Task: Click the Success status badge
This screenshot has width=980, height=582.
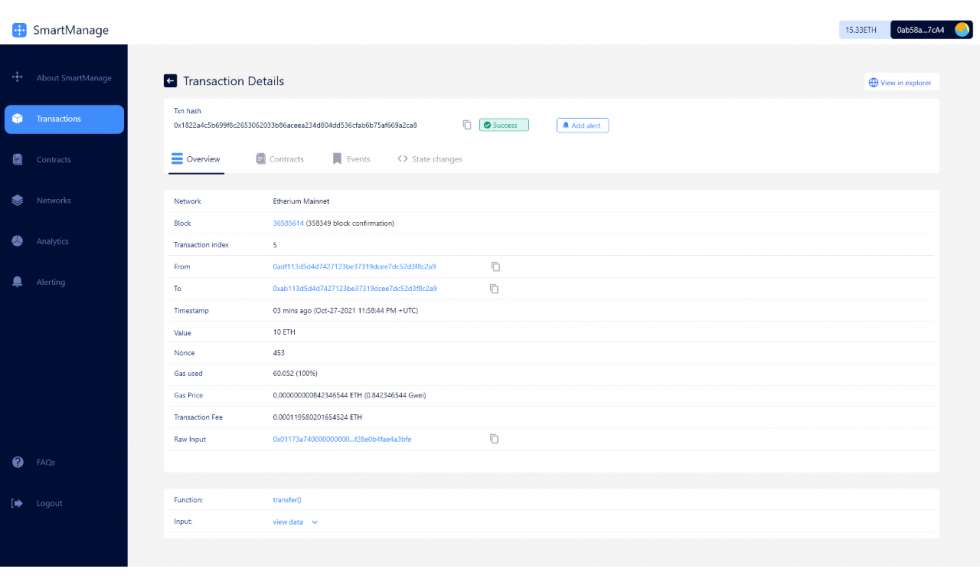Action: point(503,124)
